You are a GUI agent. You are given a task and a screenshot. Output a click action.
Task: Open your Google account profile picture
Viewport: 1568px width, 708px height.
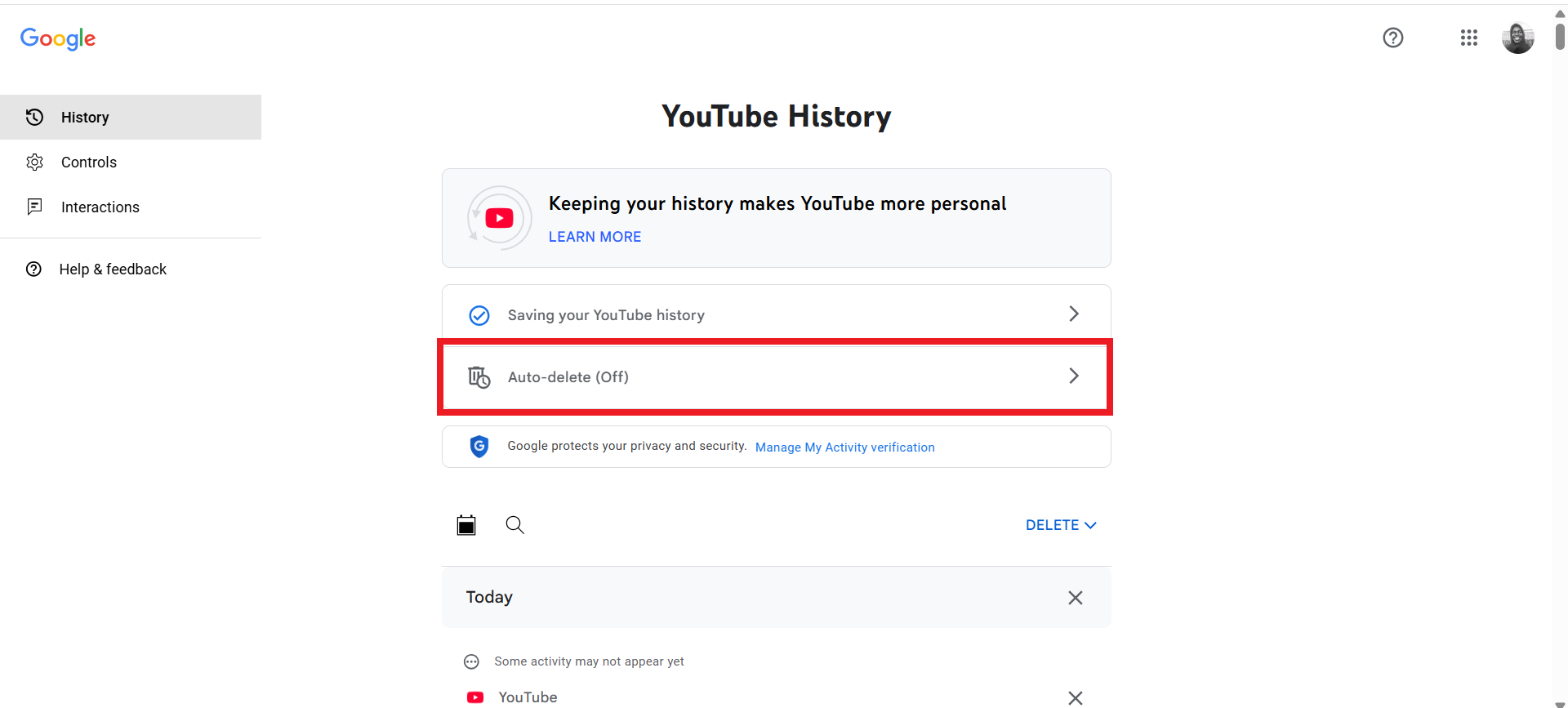[x=1517, y=38]
